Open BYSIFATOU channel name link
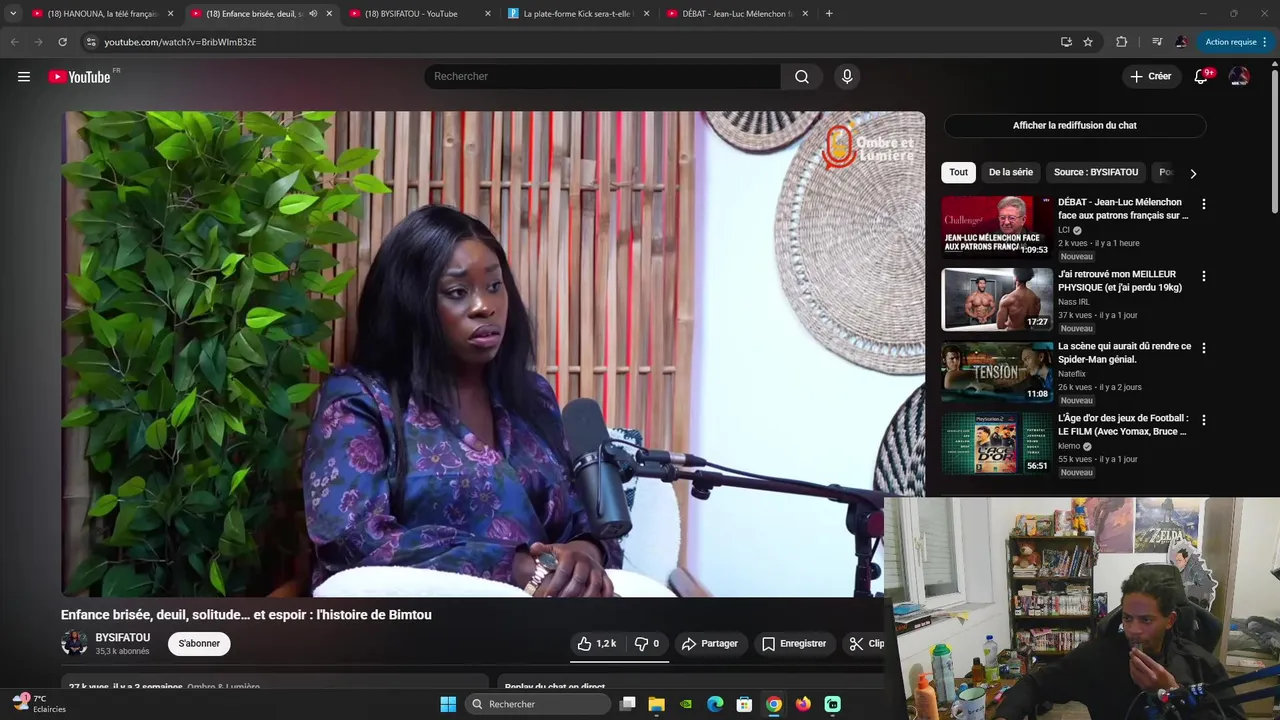 pyautogui.click(x=123, y=638)
